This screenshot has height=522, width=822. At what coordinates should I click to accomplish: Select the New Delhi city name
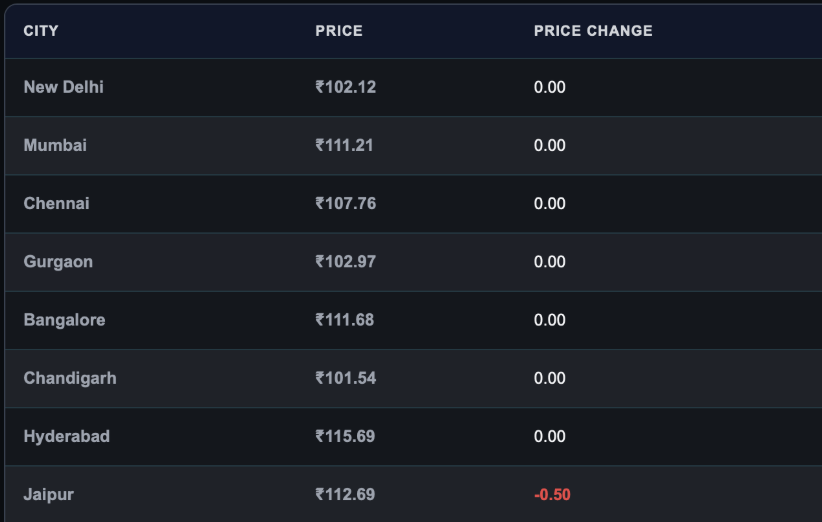[63, 87]
